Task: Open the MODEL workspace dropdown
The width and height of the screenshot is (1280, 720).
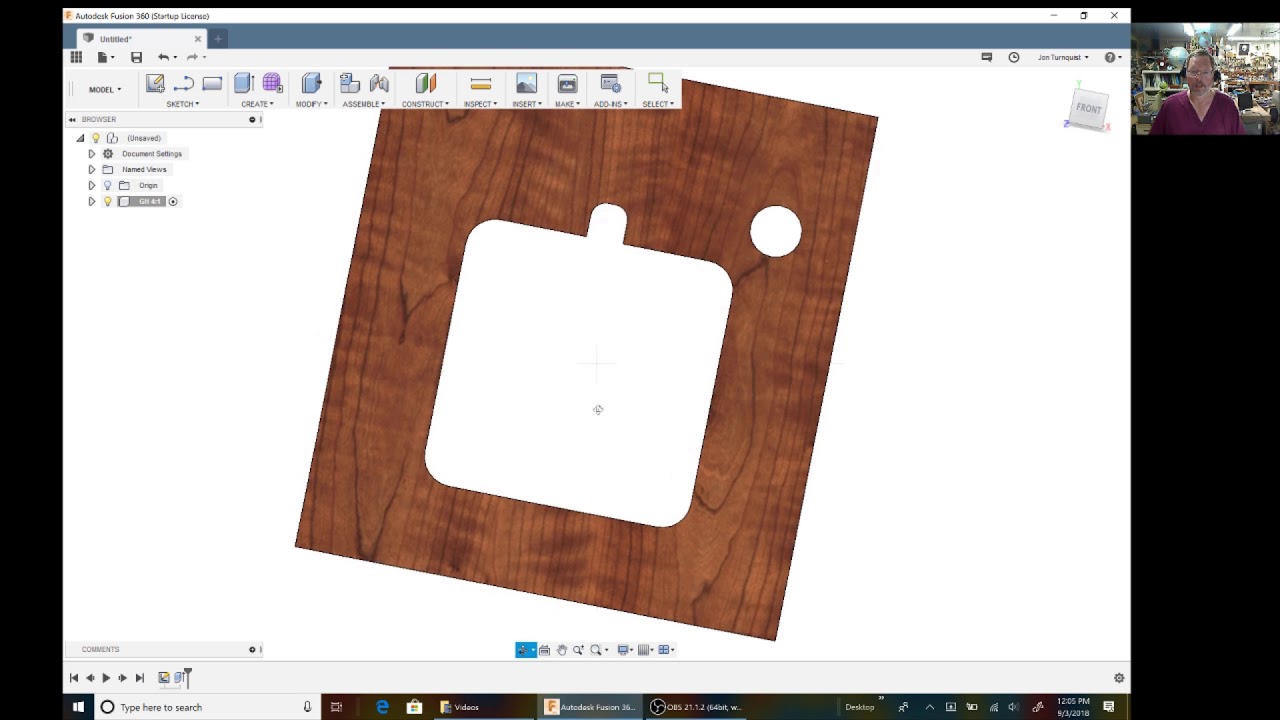Action: point(105,89)
